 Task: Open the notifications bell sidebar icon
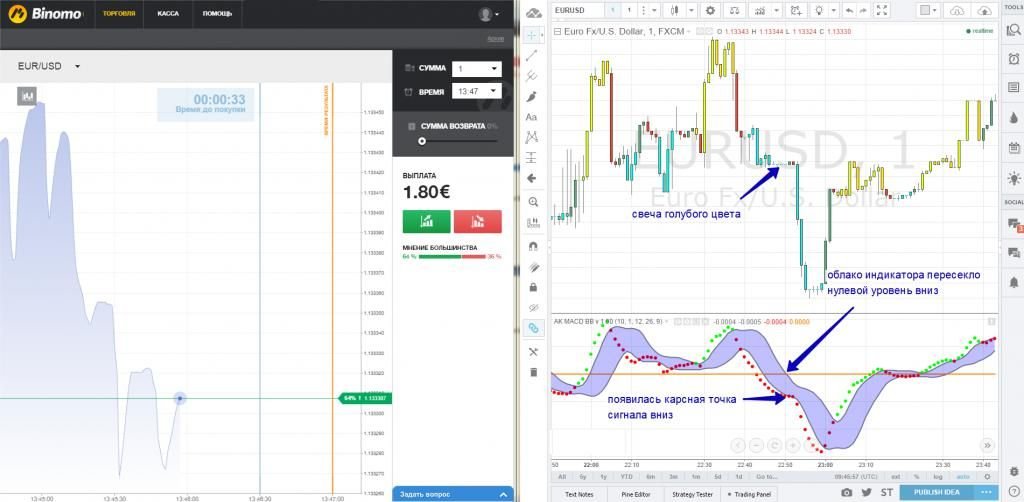pyautogui.click(x=1014, y=282)
